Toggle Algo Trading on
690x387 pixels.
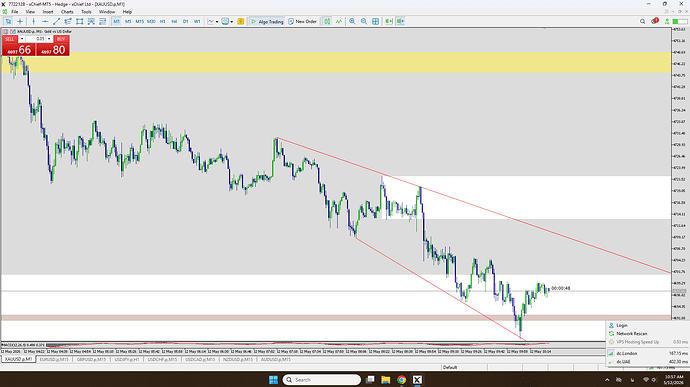[267, 21]
